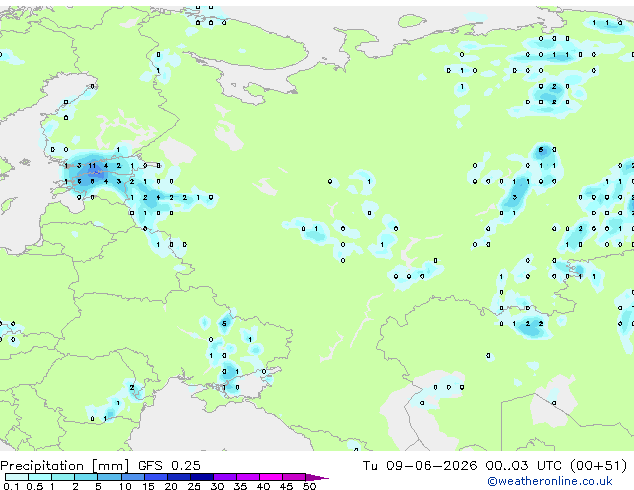Click the 45 to 50 legend swatch
Screen dimensions: 634x490
pos(294,477)
